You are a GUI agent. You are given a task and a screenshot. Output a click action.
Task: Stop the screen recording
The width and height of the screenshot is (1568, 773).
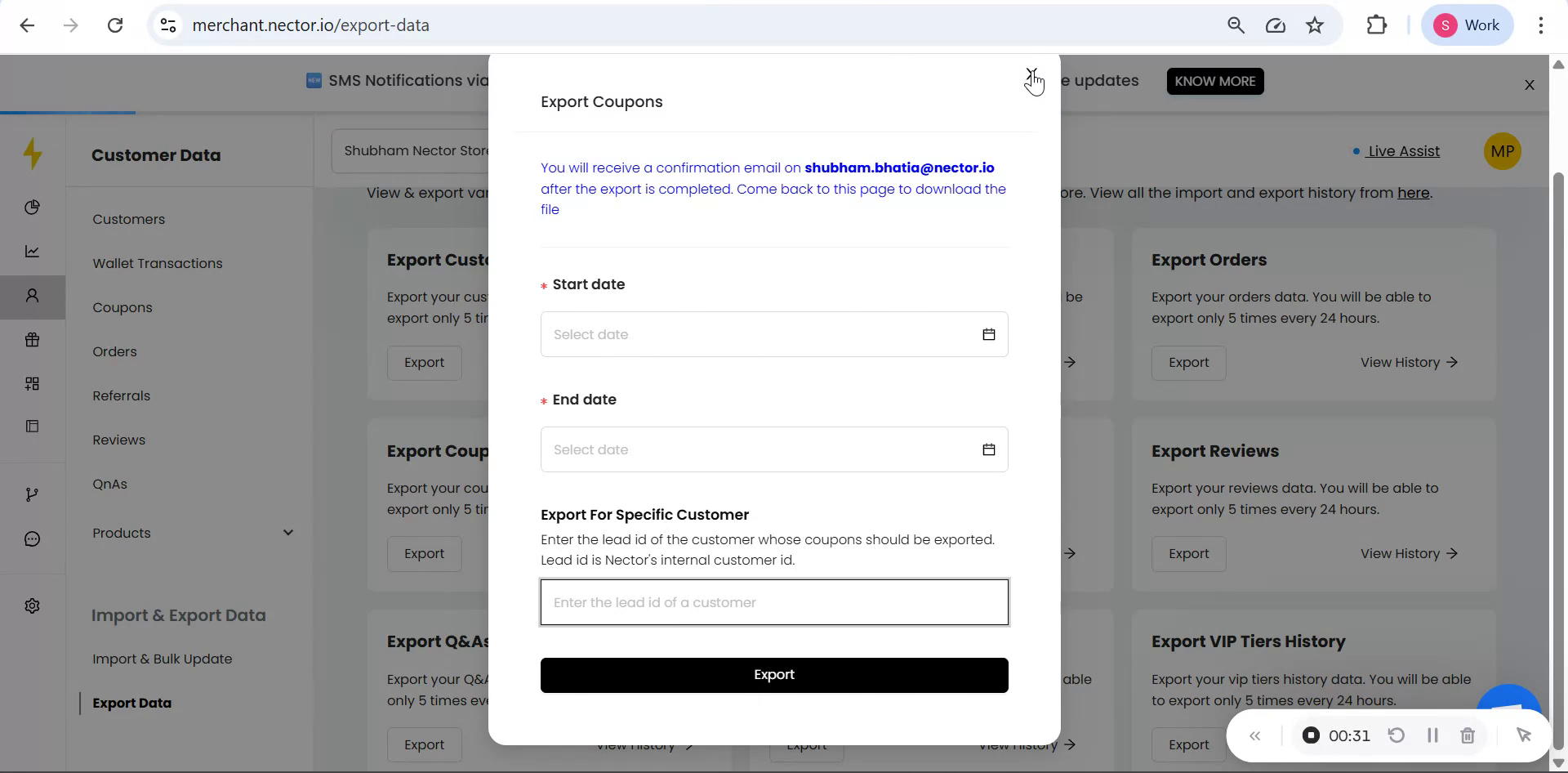point(1312,735)
